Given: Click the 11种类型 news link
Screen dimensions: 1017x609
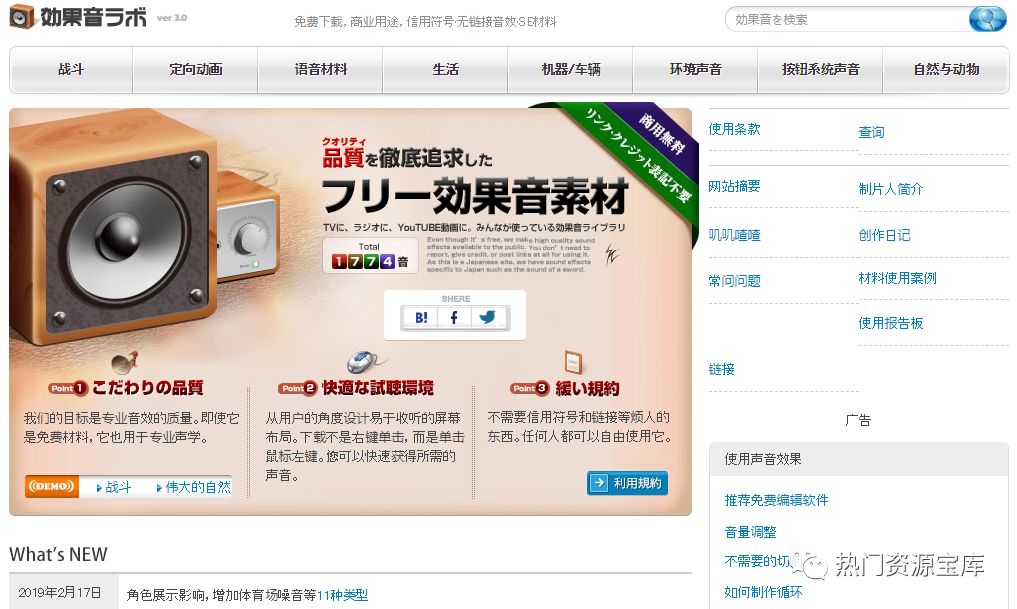Looking at the screenshot, I should click(342, 595).
